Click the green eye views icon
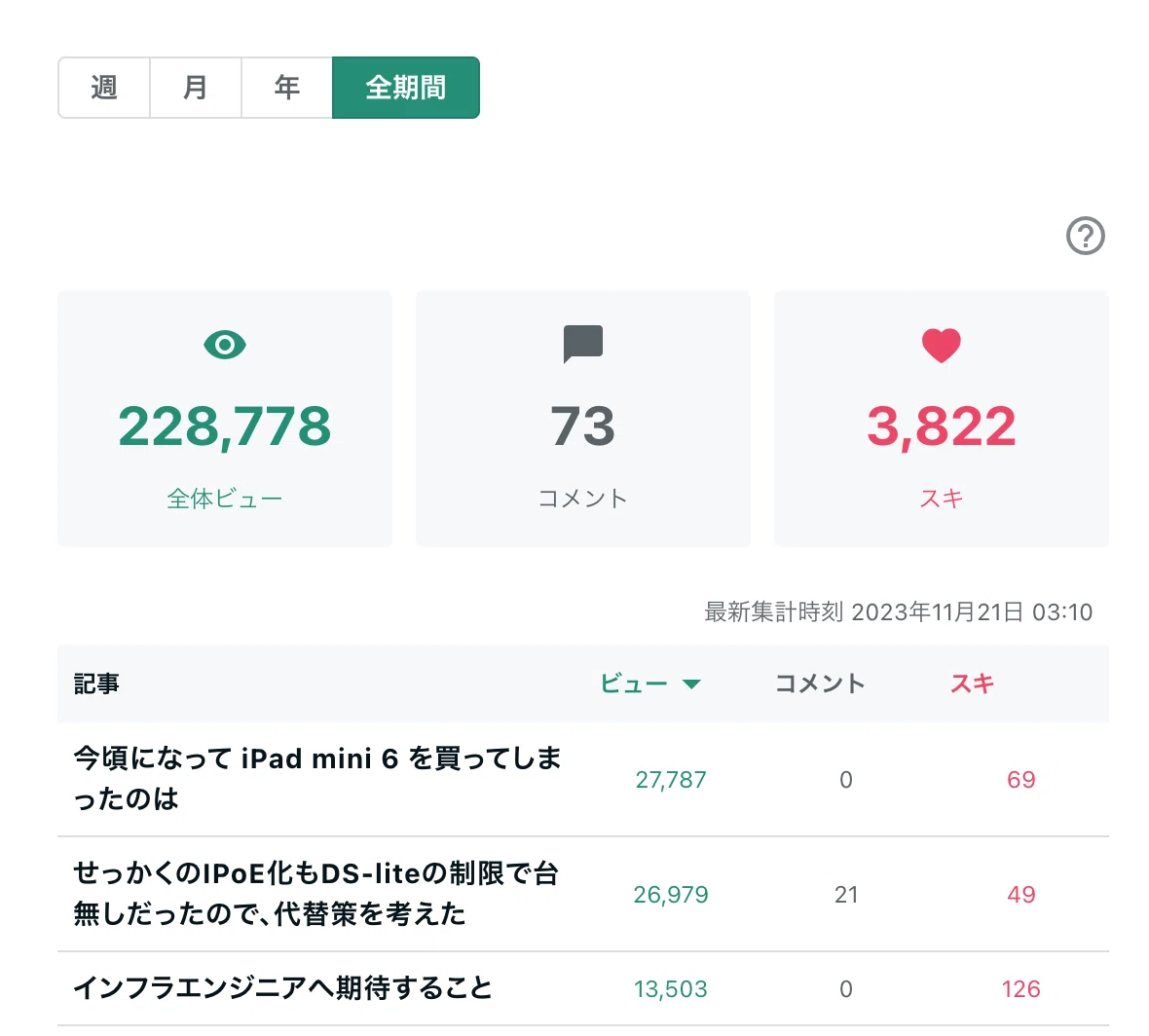Viewport: 1149px width, 1036px height. pyautogui.click(x=224, y=345)
